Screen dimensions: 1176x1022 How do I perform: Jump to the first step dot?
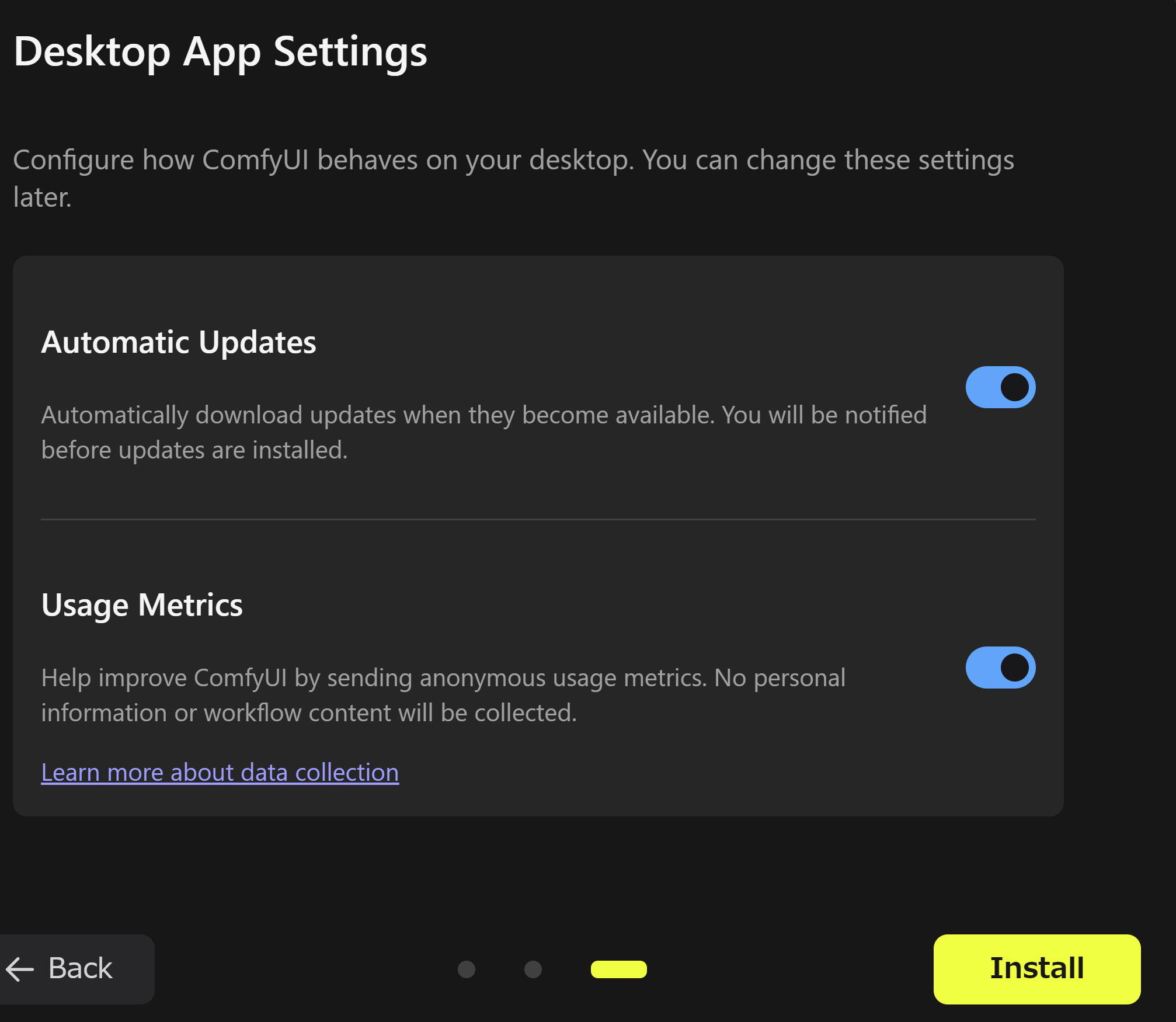[x=466, y=969]
